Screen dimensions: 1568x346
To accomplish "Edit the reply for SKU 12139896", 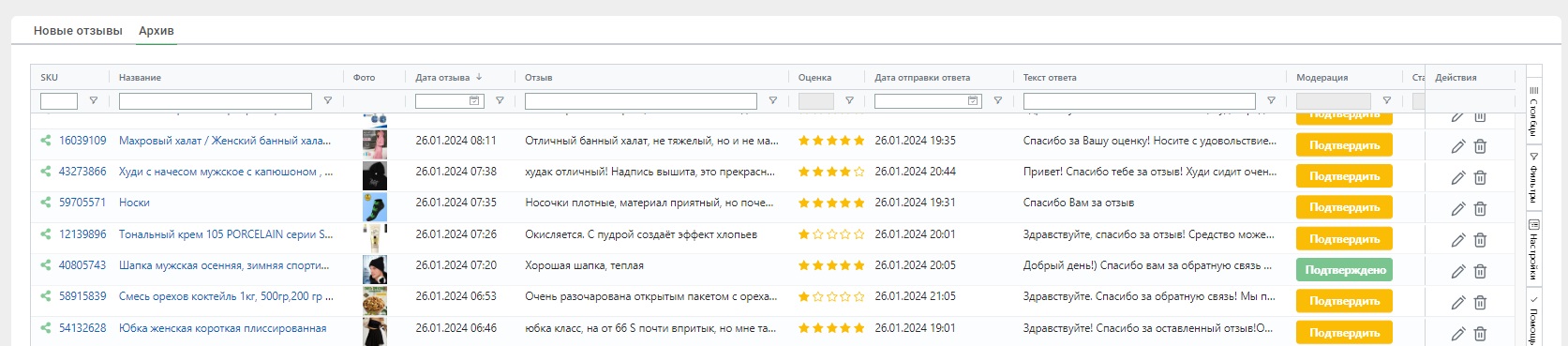I will tap(1458, 240).
